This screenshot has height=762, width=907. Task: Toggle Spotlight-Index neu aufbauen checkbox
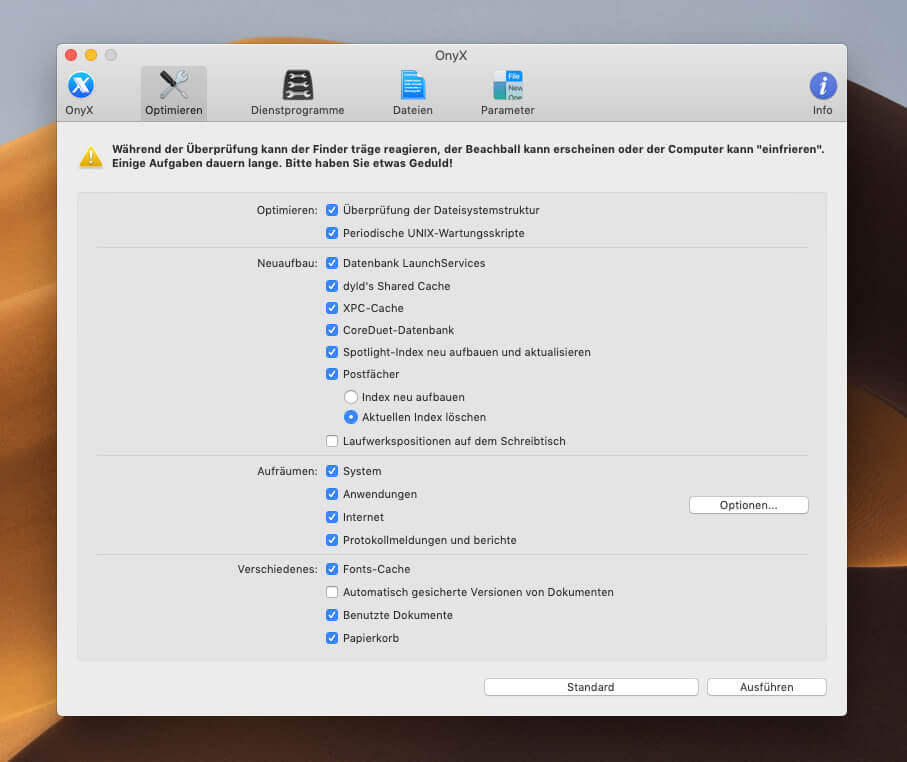pos(332,352)
